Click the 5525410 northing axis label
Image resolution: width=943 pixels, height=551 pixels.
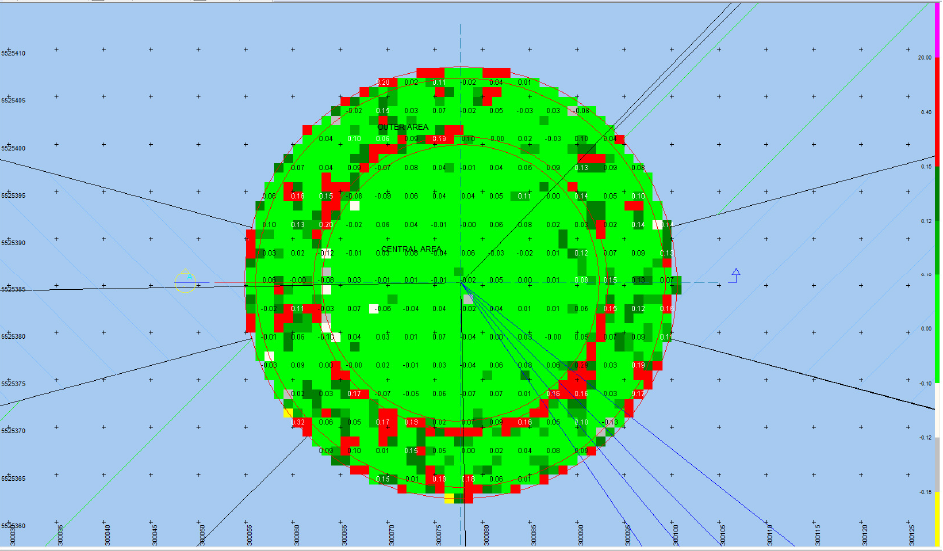click(14, 53)
